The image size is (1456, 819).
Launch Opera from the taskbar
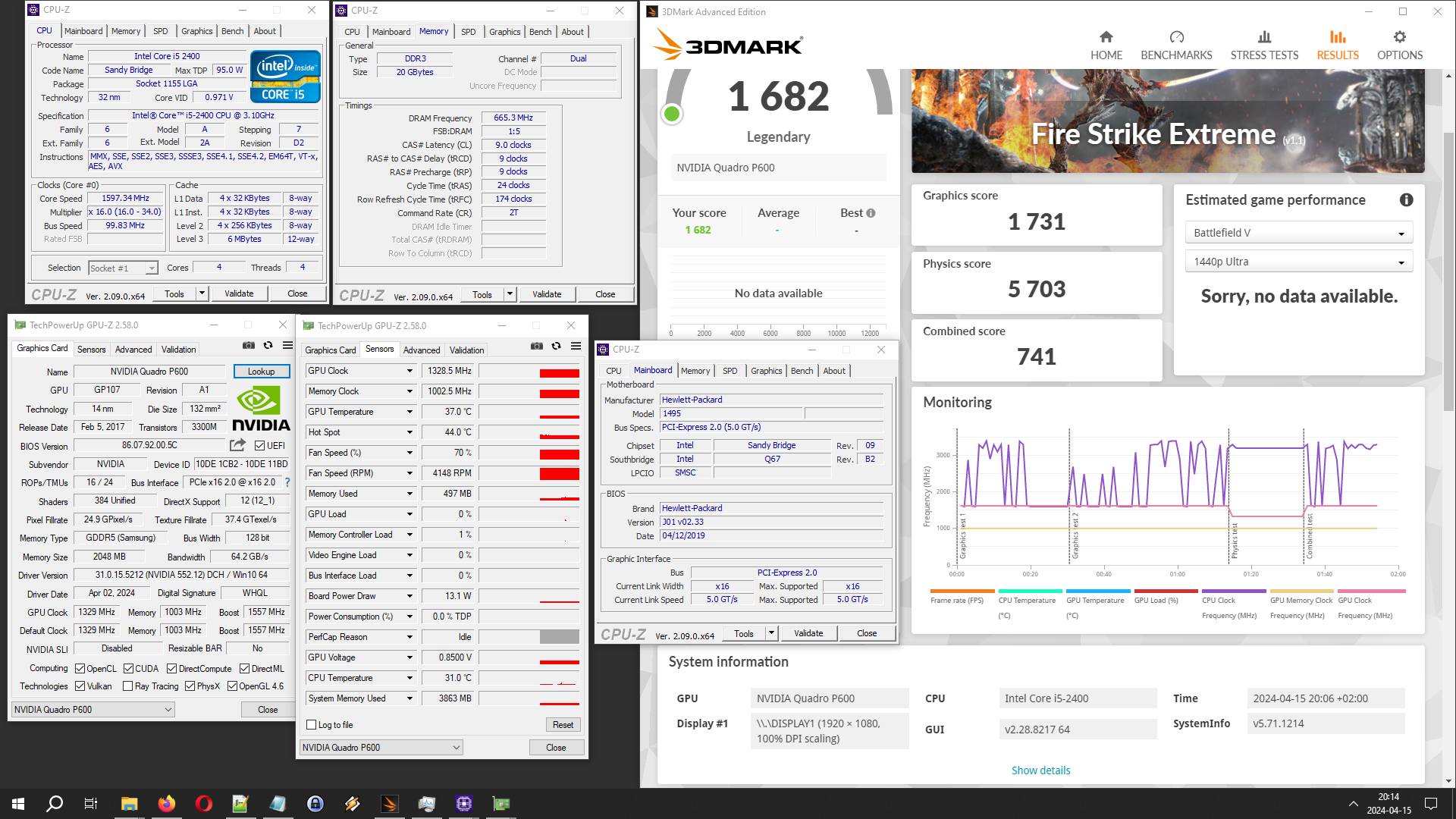(x=203, y=804)
